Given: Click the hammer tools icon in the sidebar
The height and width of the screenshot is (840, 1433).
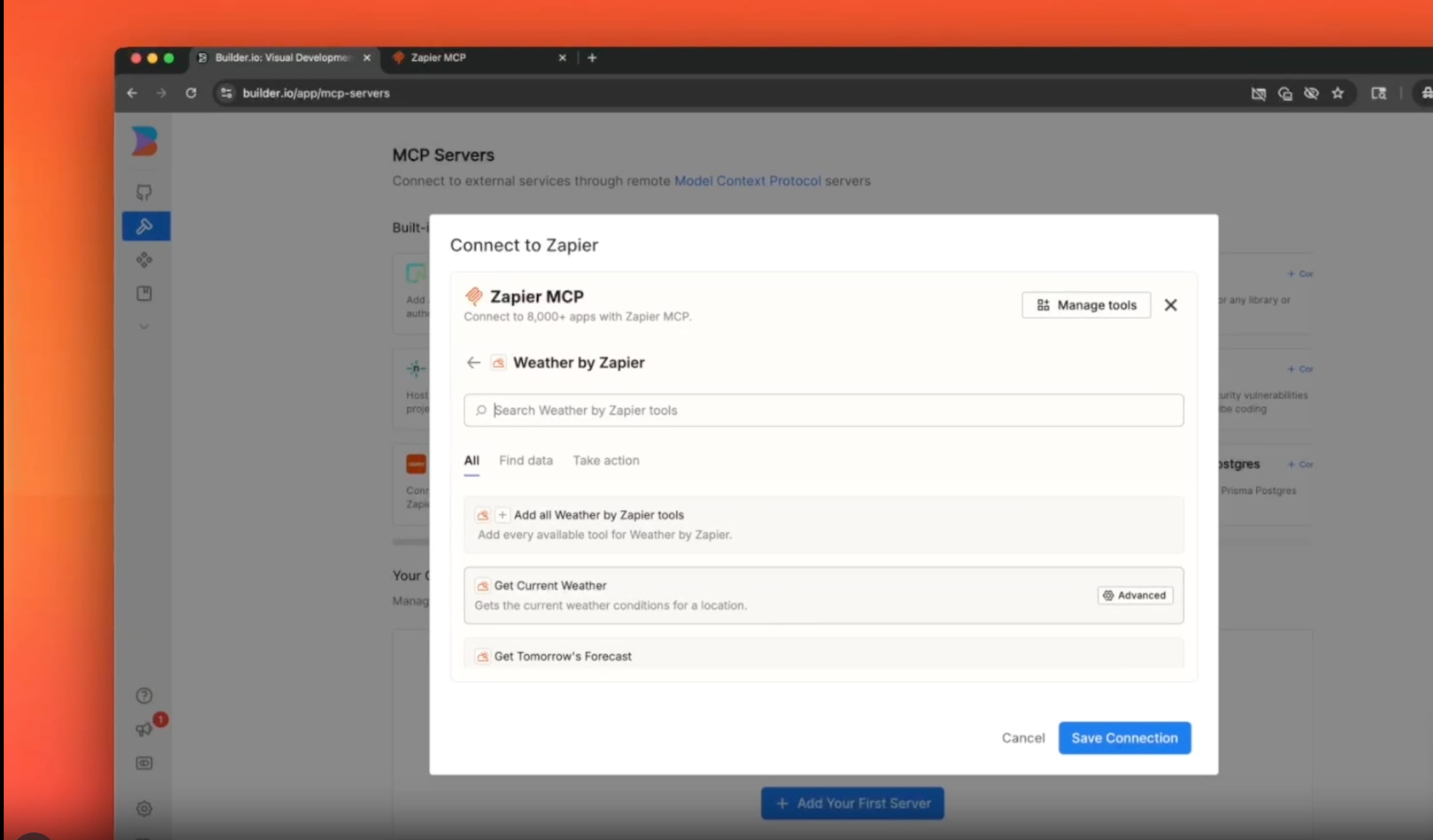Looking at the screenshot, I should (144, 226).
